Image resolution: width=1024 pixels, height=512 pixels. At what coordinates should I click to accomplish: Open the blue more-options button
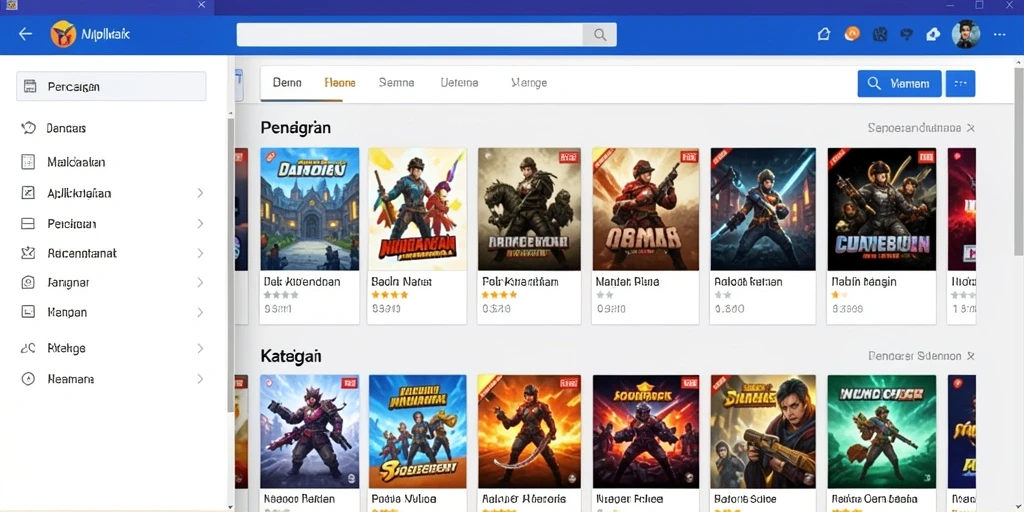960,84
